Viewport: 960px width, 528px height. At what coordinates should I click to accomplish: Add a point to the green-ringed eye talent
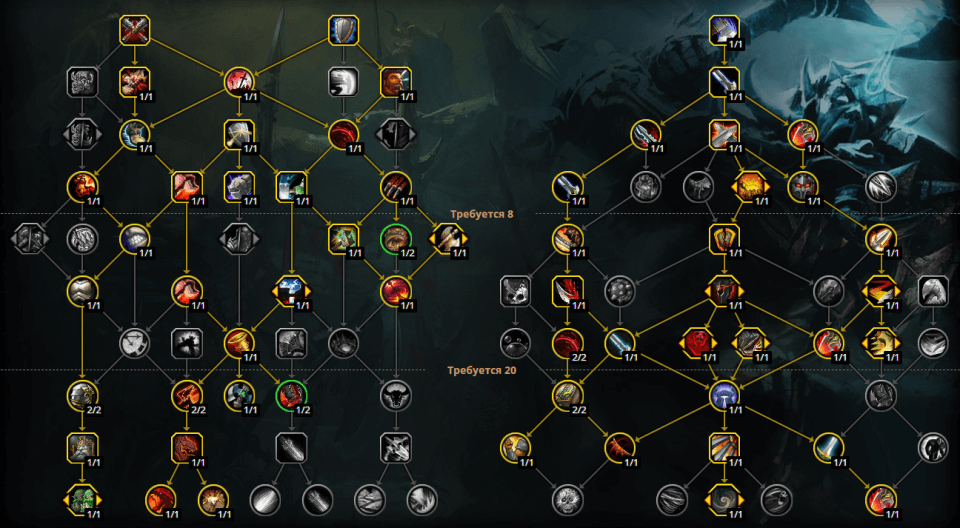point(396,238)
